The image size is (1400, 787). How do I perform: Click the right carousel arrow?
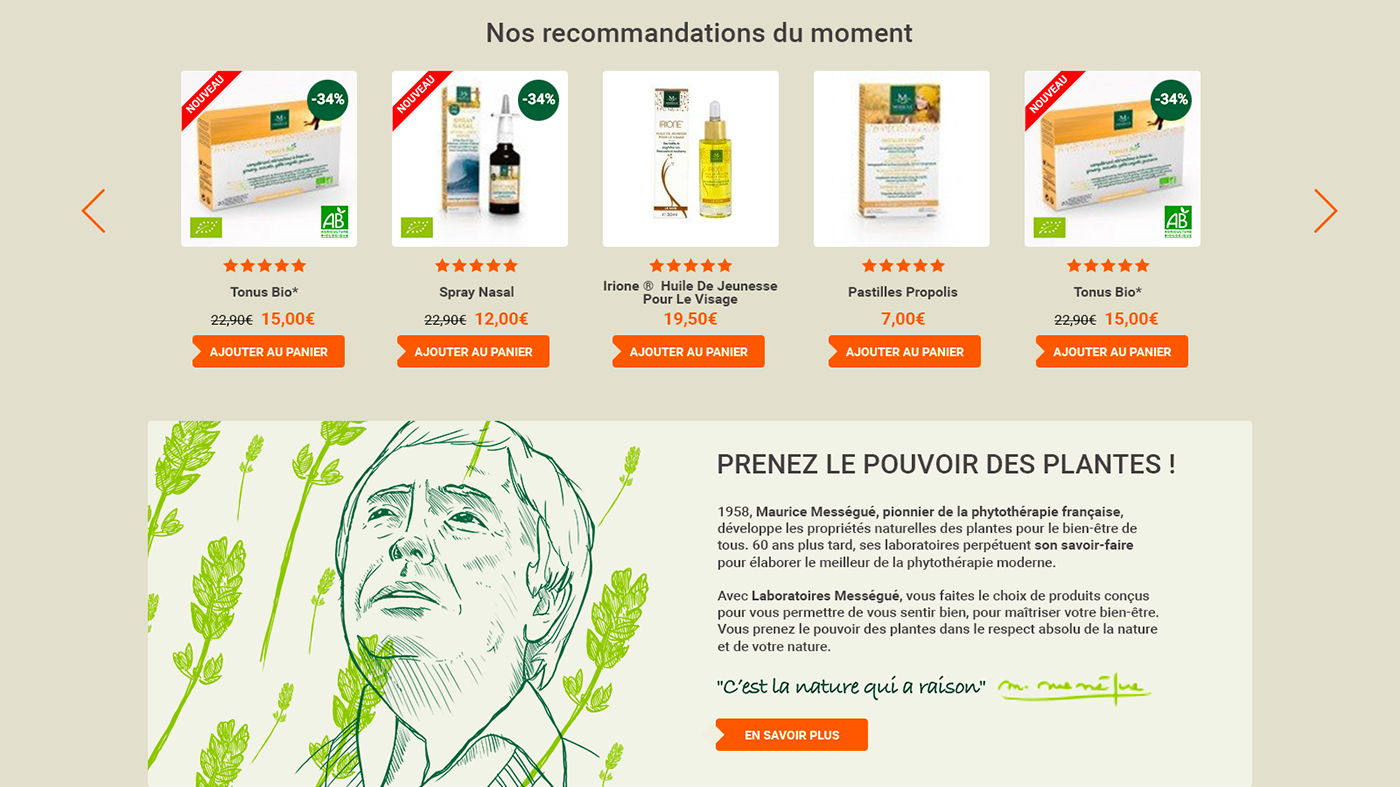(x=1325, y=211)
